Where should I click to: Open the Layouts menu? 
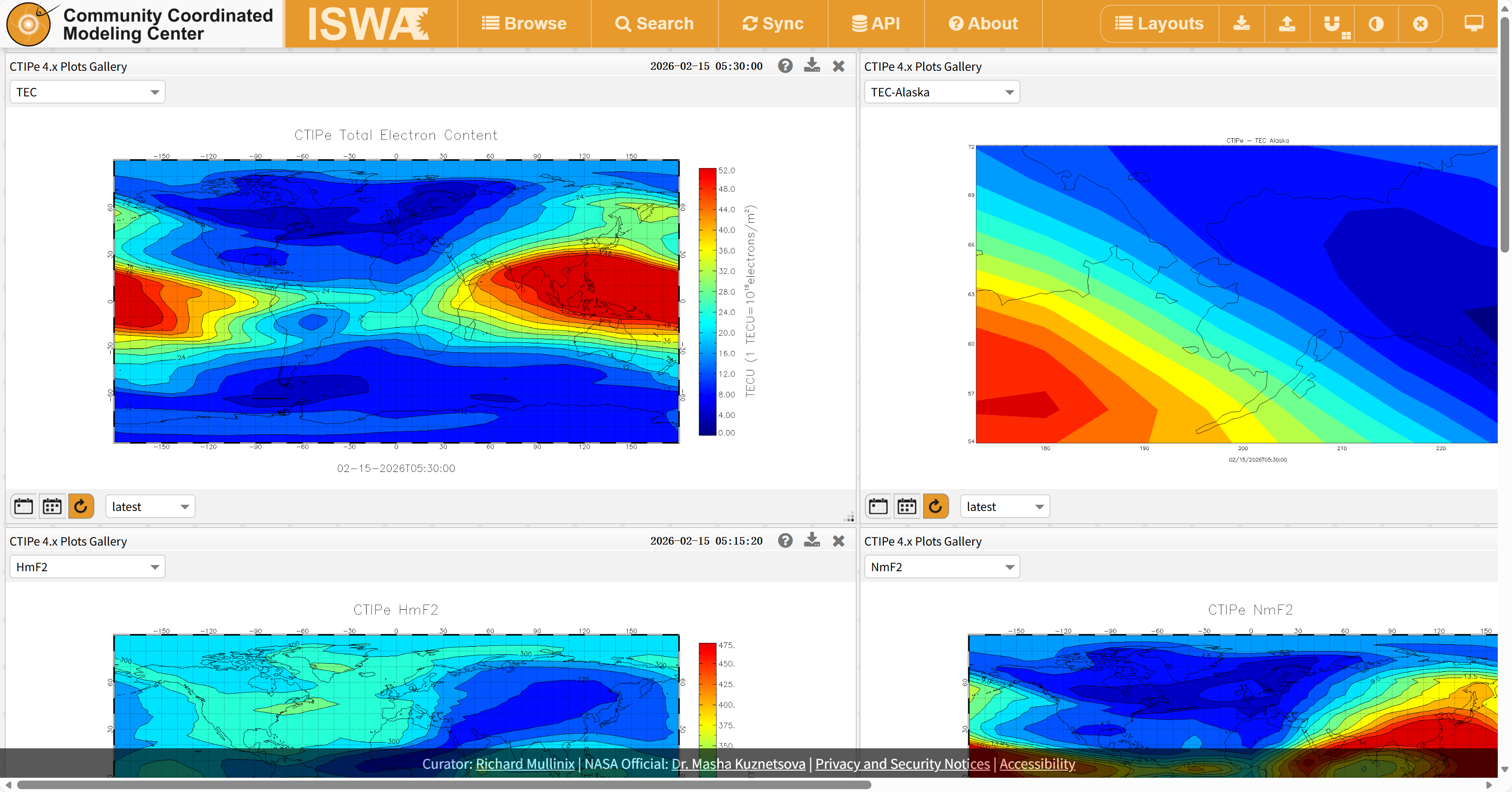pos(1159,23)
